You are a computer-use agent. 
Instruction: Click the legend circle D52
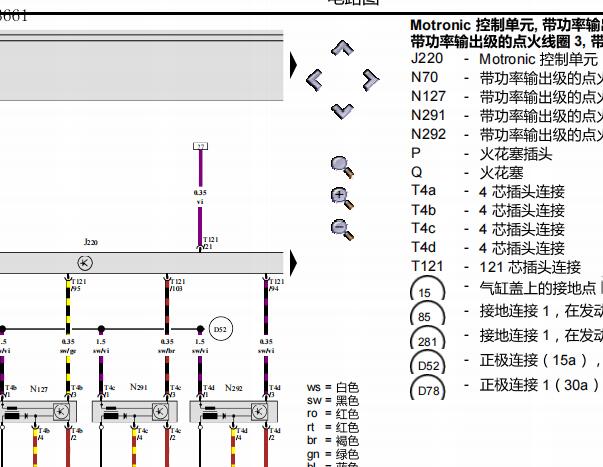[x=428, y=363]
